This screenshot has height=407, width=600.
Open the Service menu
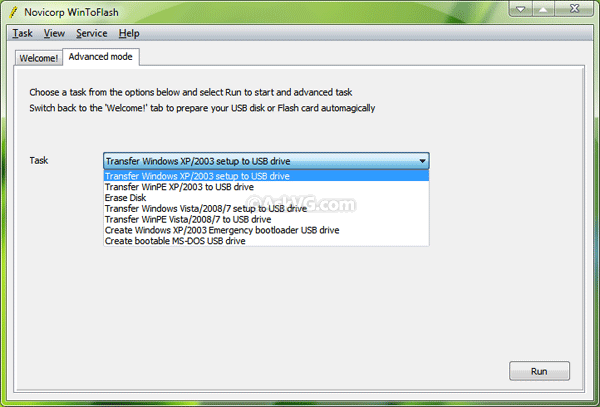tap(92, 33)
